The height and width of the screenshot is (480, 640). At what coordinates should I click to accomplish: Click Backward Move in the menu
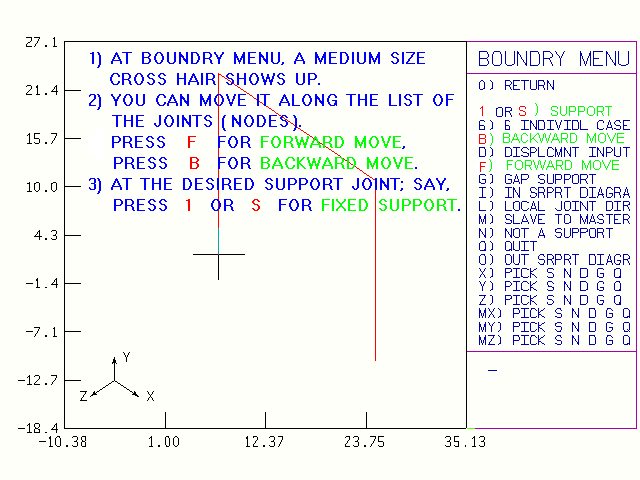tap(552, 138)
